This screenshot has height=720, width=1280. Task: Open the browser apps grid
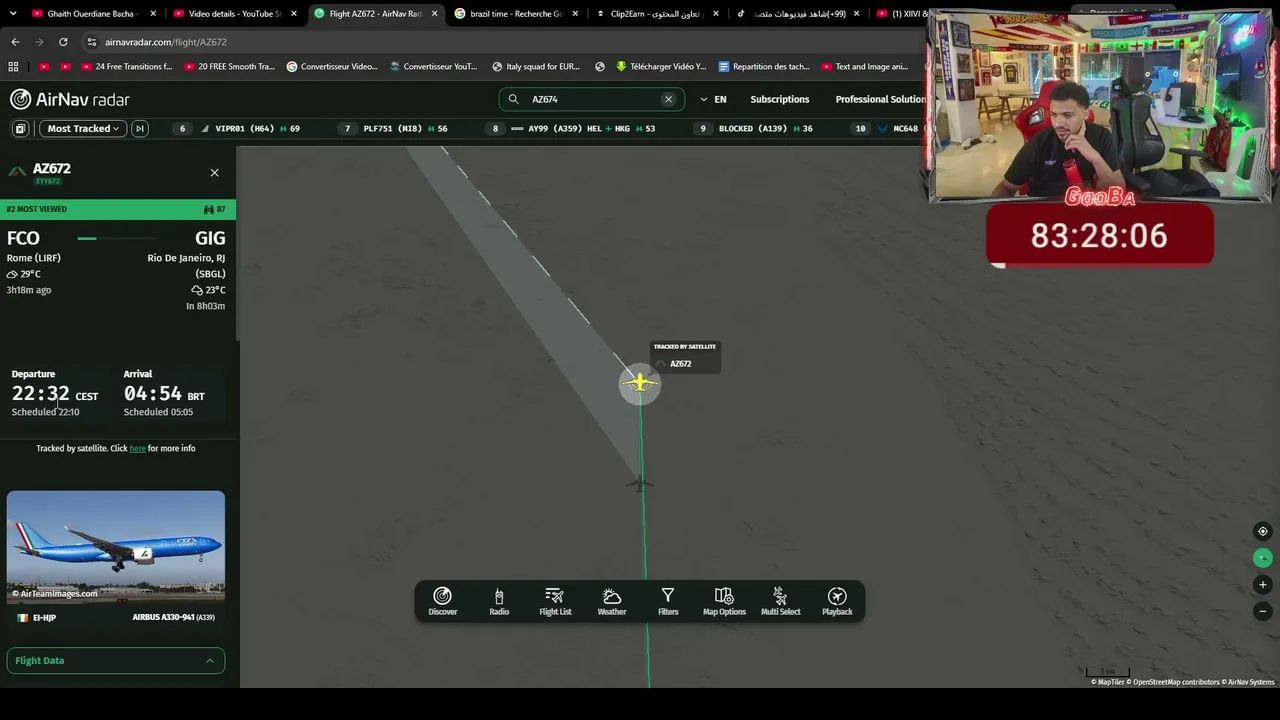tap(13, 67)
